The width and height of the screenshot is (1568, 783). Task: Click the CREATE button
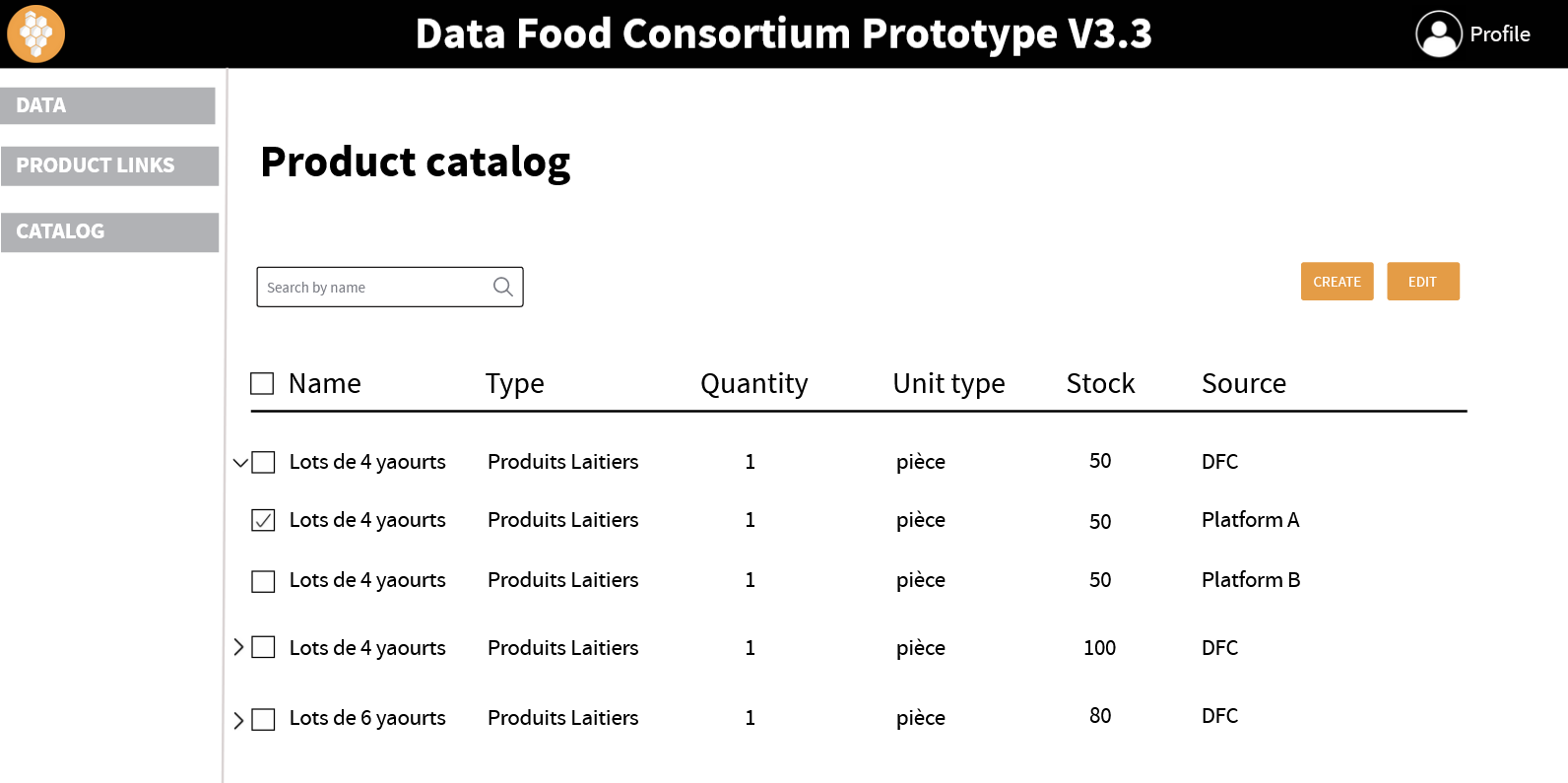tap(1337, 281)
